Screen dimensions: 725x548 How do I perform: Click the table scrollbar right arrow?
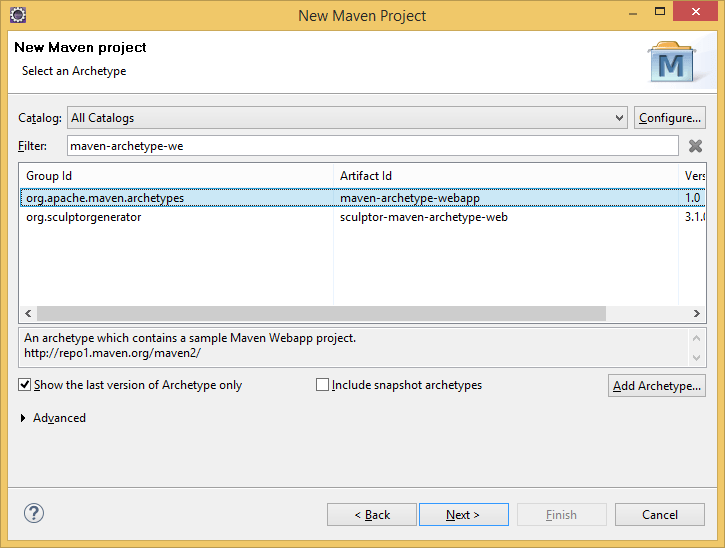click(x=697, y=314)
